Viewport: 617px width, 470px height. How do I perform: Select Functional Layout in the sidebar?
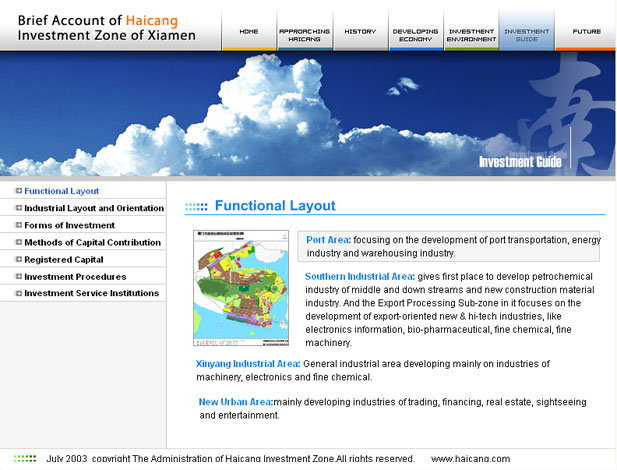[x=61, y=190]
